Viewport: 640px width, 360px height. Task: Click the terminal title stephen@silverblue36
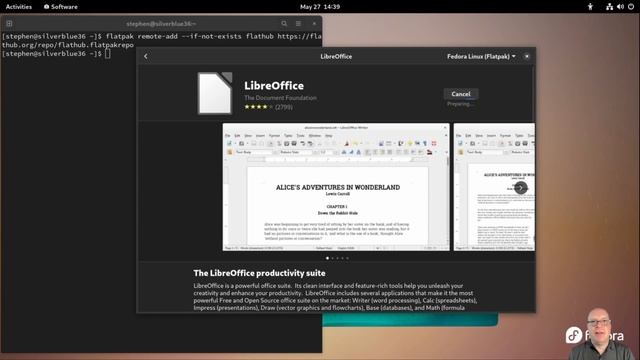pyautogui.click(x=161, y=24)
